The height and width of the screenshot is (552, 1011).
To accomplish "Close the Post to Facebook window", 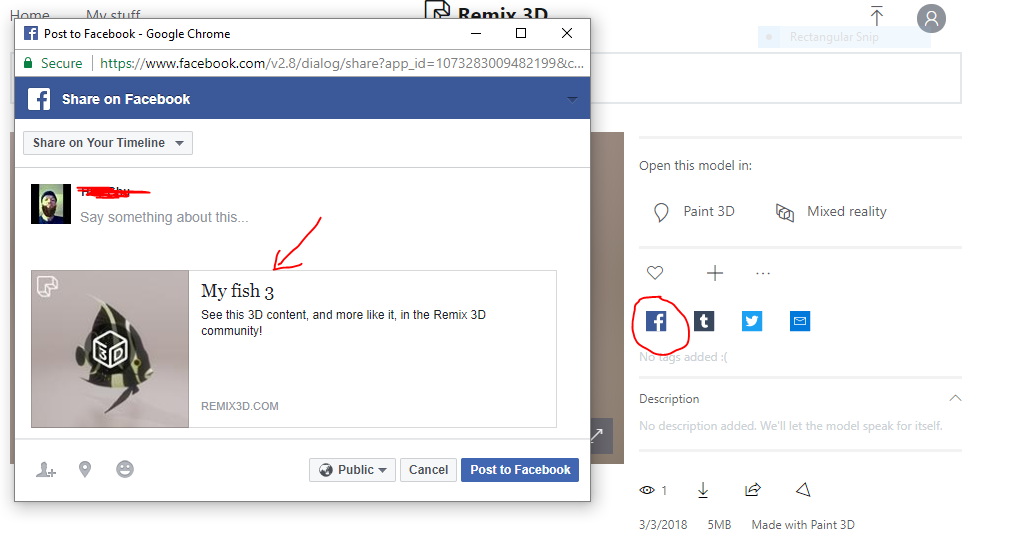I will point(567,33).
